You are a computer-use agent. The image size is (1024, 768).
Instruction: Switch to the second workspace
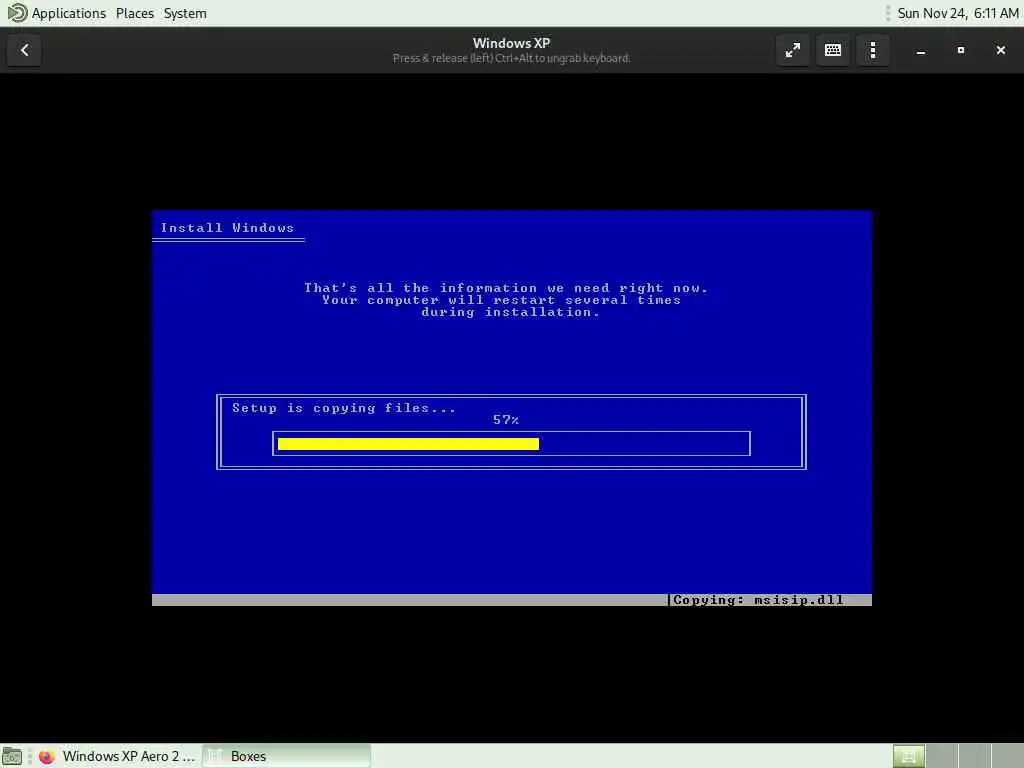[942, 756]
